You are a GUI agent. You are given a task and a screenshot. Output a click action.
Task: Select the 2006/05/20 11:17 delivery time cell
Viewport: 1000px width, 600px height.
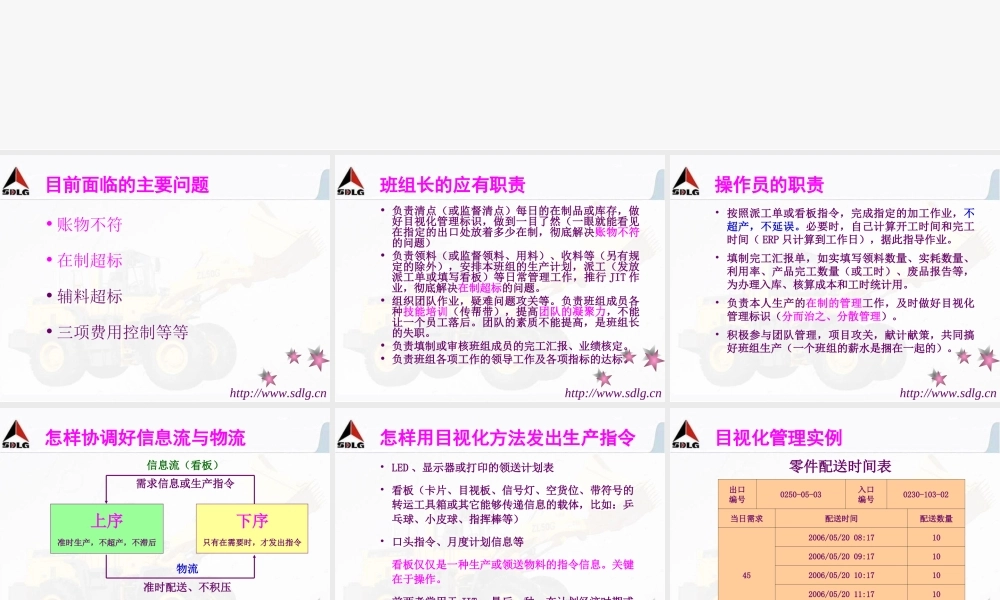pos(841,593)
